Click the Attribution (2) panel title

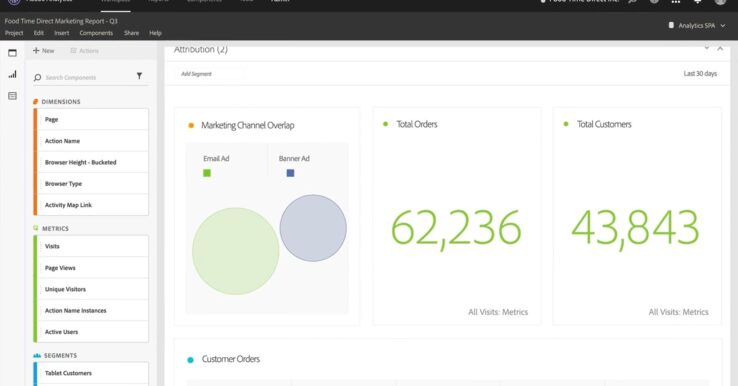point(201,50)
